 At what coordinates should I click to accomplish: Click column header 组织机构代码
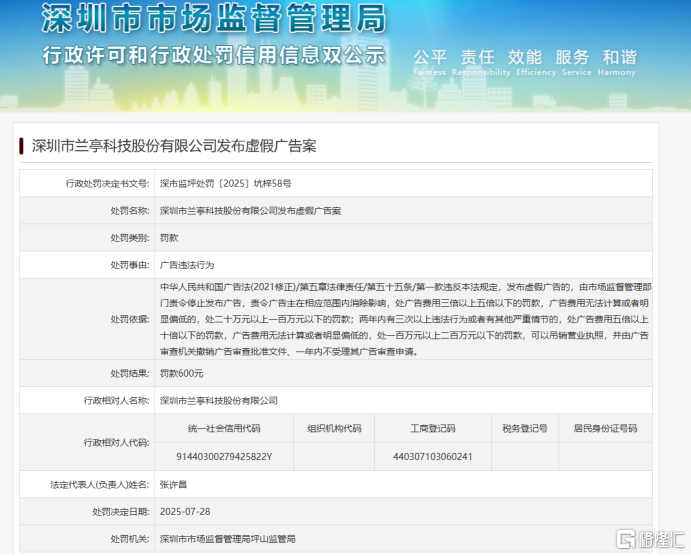334,428
